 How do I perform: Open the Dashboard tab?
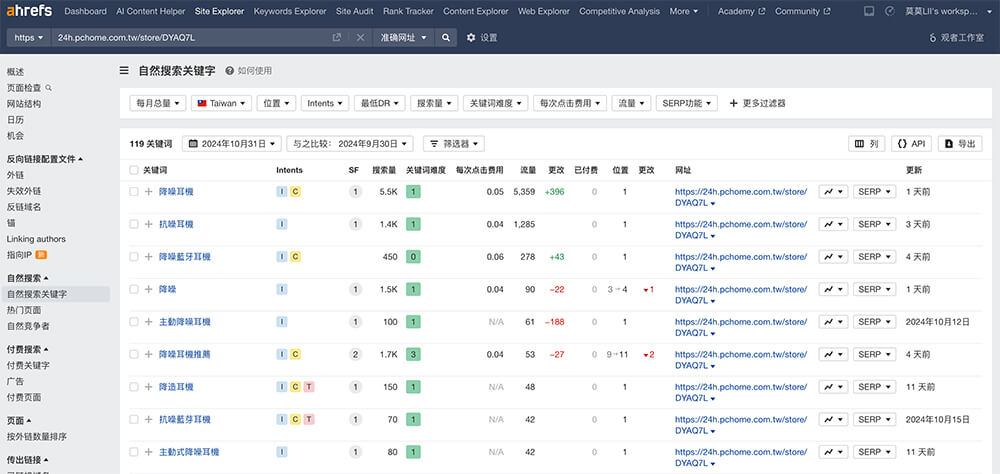[x=85, y=11]
